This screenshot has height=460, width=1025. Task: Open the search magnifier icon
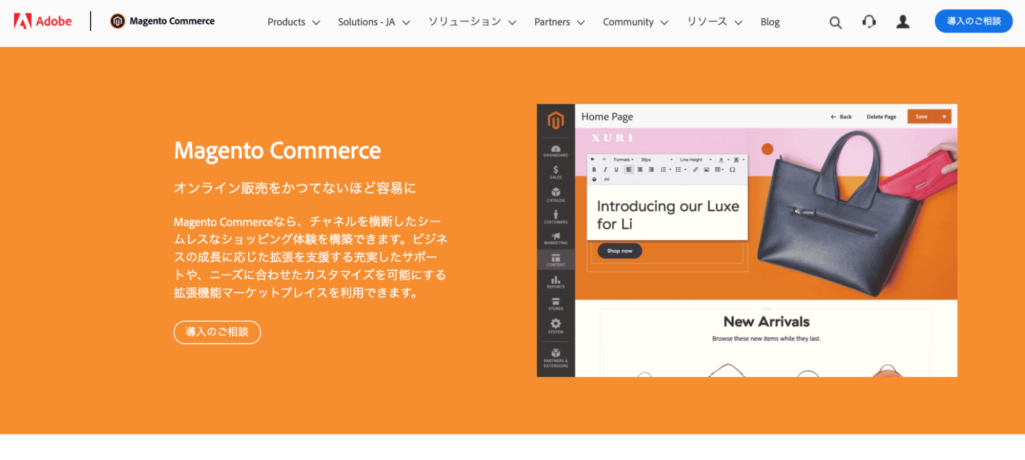point(835,22)
